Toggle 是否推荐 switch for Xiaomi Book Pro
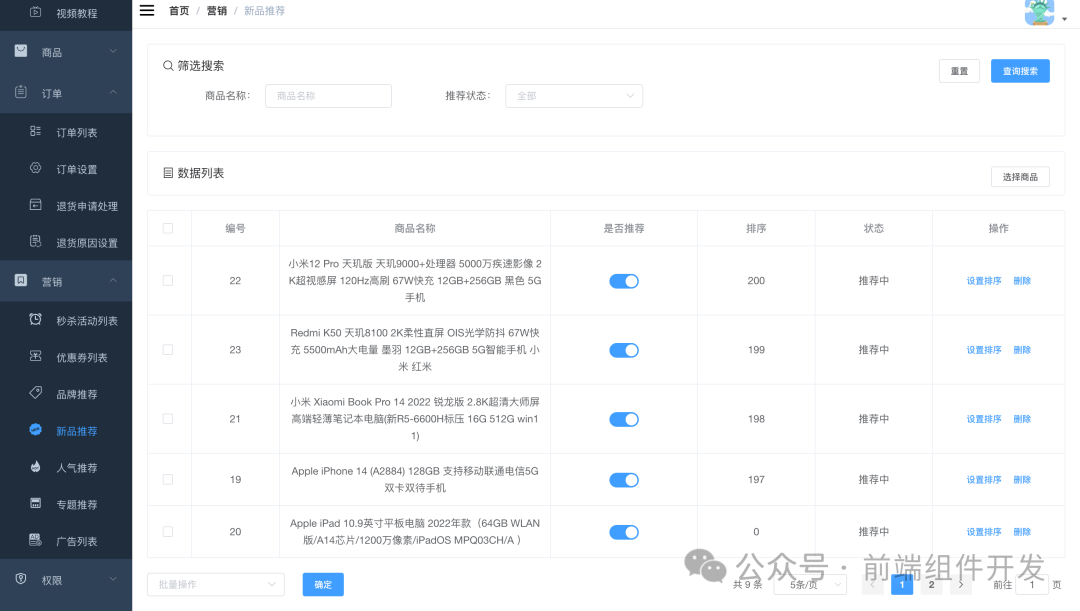This screenshot has height=611, width=1080. [624, 419]
